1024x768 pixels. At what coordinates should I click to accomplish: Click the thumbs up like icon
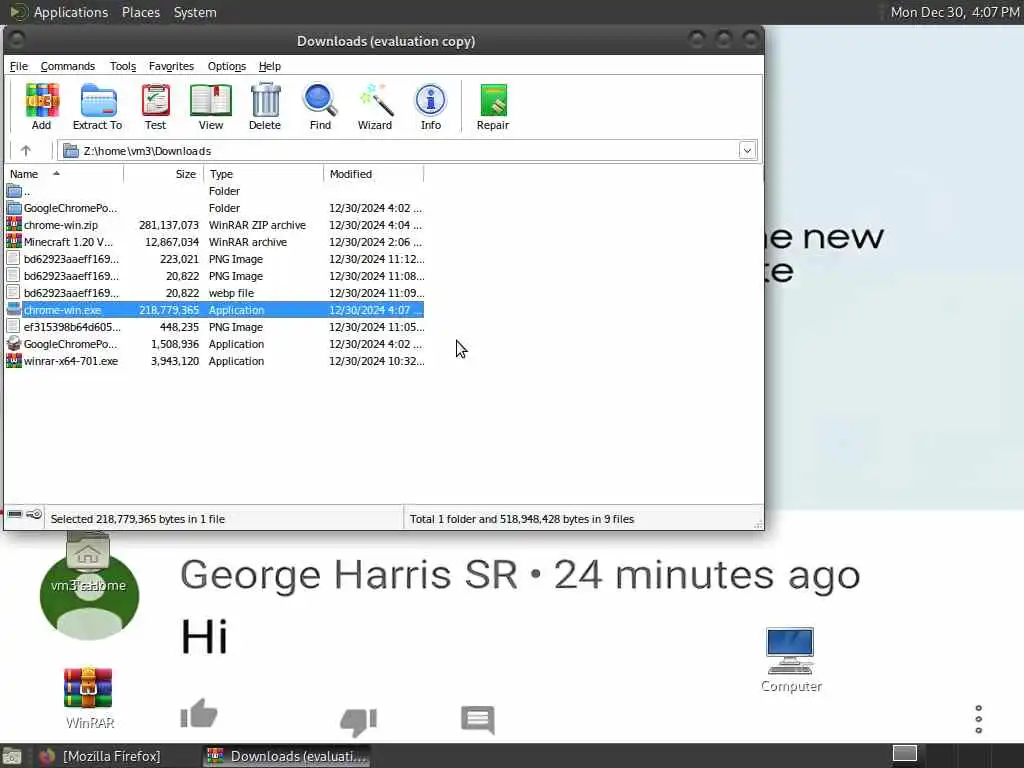click(x=199, y=713)
